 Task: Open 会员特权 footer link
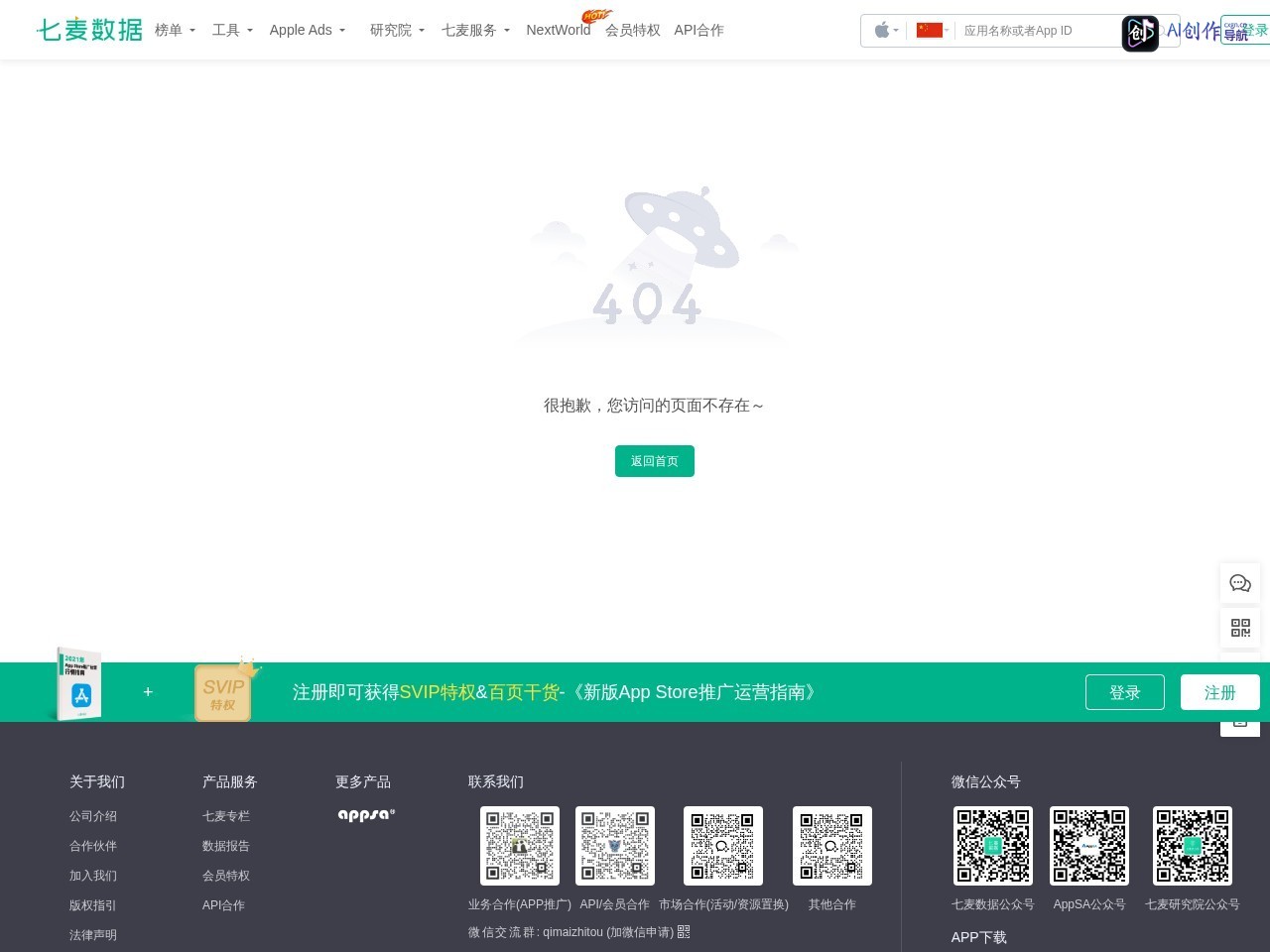point(226,876)
